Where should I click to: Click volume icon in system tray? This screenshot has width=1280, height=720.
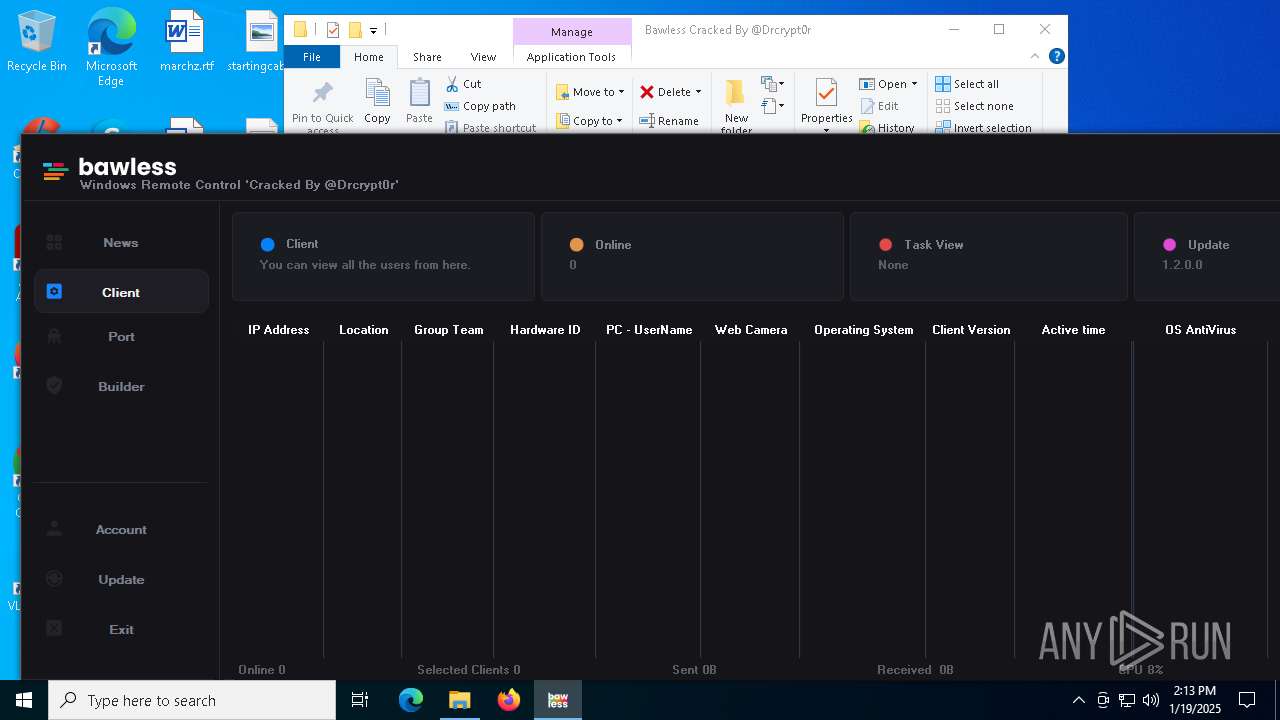point(1151,700)
